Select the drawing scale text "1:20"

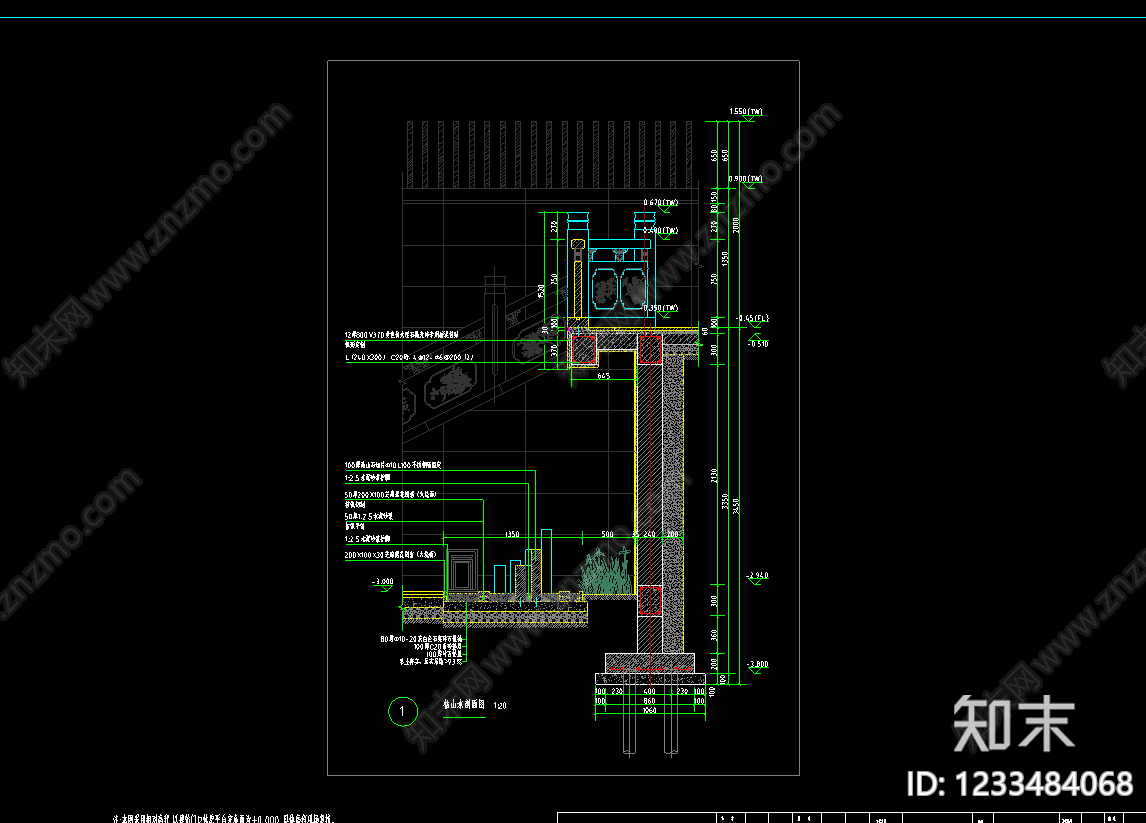tap(500, 706)
